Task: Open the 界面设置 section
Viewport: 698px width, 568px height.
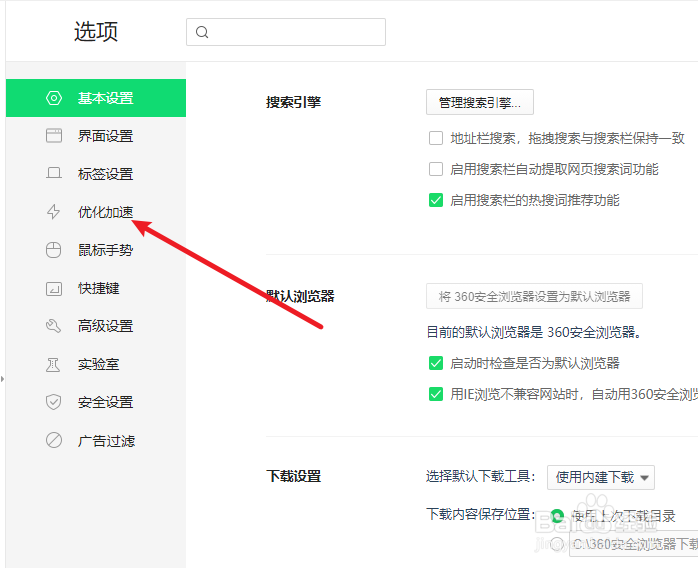Action: (x=96, y=136)
